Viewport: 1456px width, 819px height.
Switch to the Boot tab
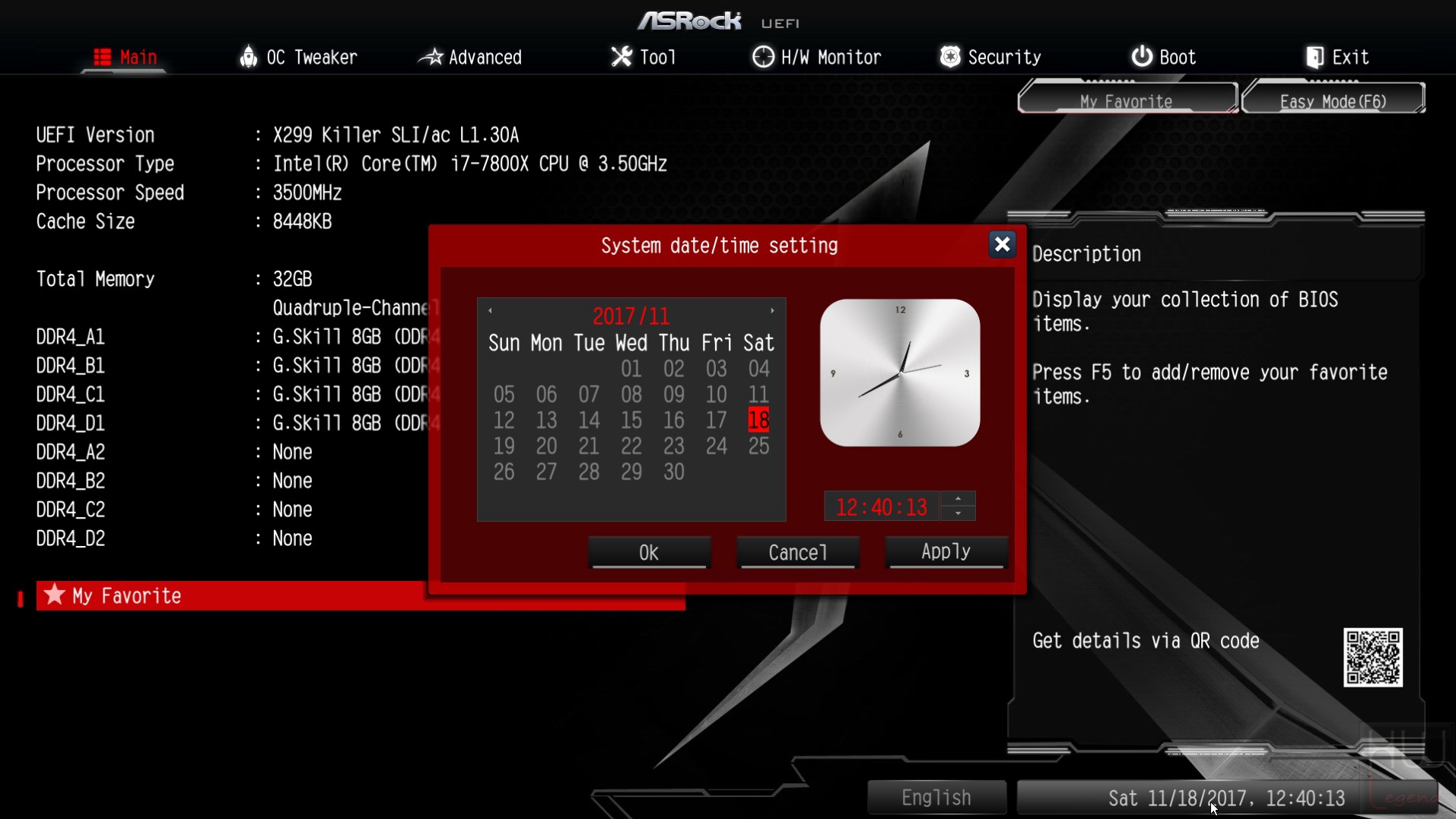(x=1163, y=57)
